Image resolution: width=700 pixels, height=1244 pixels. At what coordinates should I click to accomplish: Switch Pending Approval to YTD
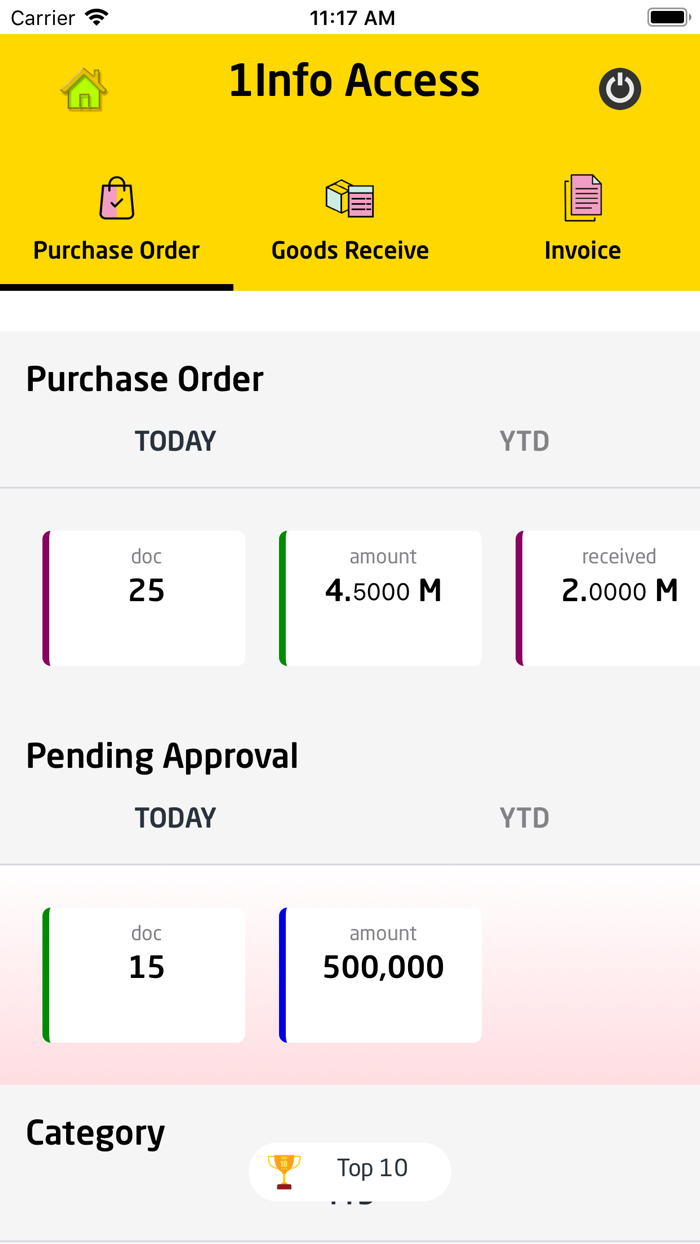(x=524, y=818)
